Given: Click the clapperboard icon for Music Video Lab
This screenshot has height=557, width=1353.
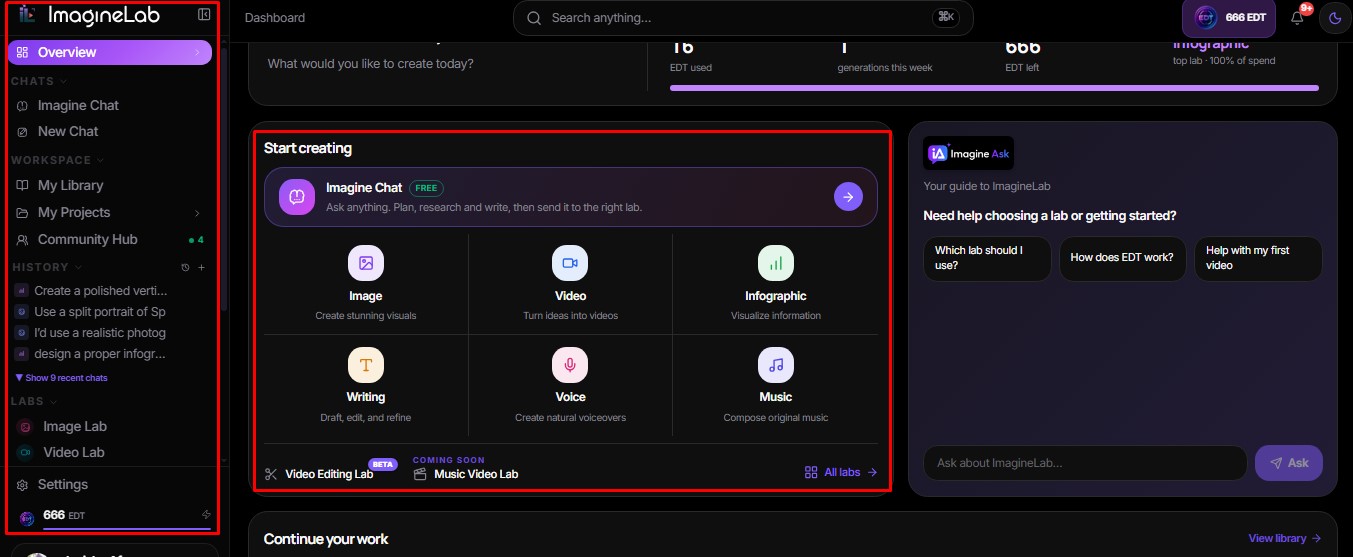Looking at the screenshot, I should [420, 474].
